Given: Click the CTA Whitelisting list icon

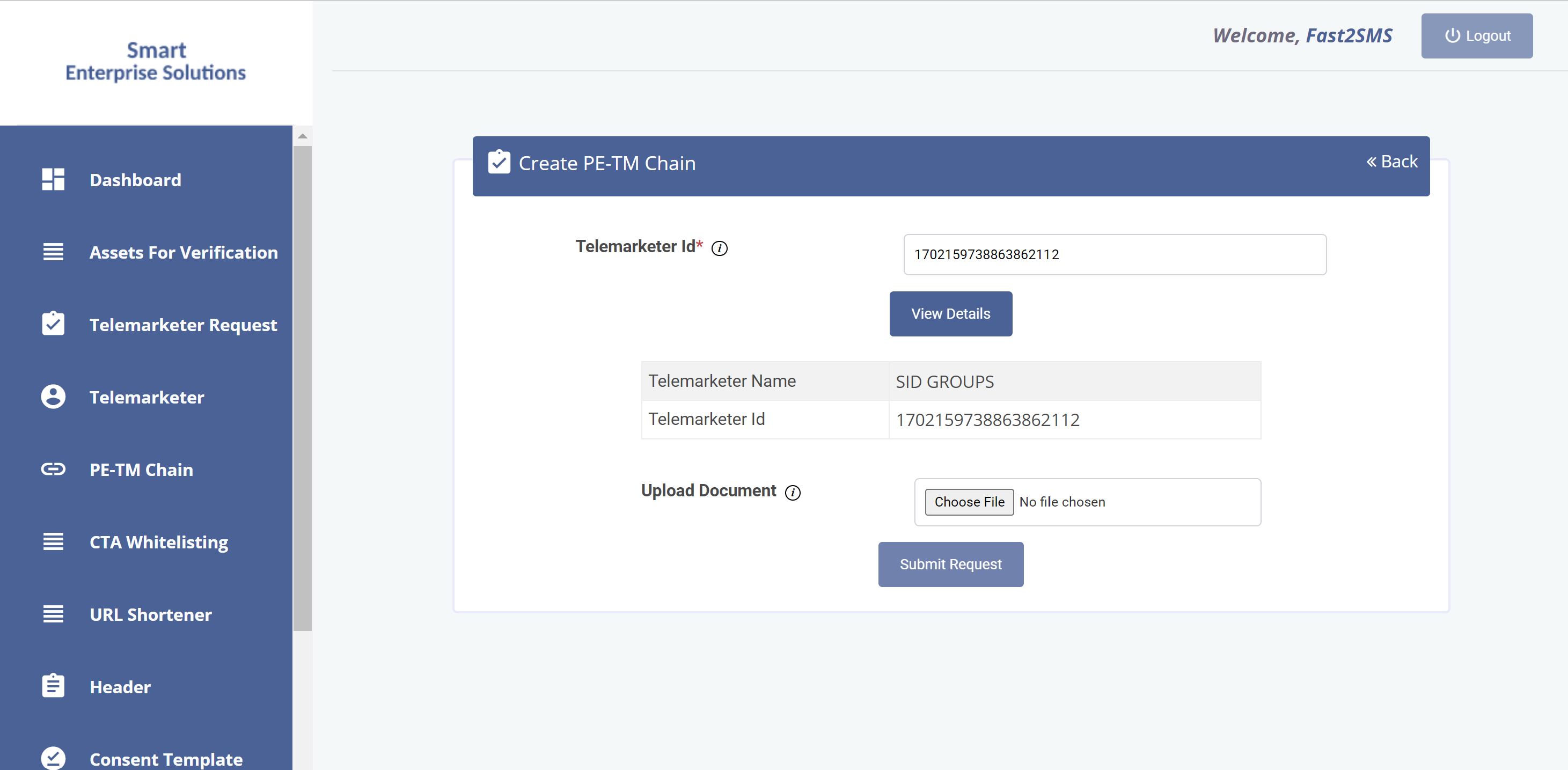Looking at the screenshot, I should (53, 542).
